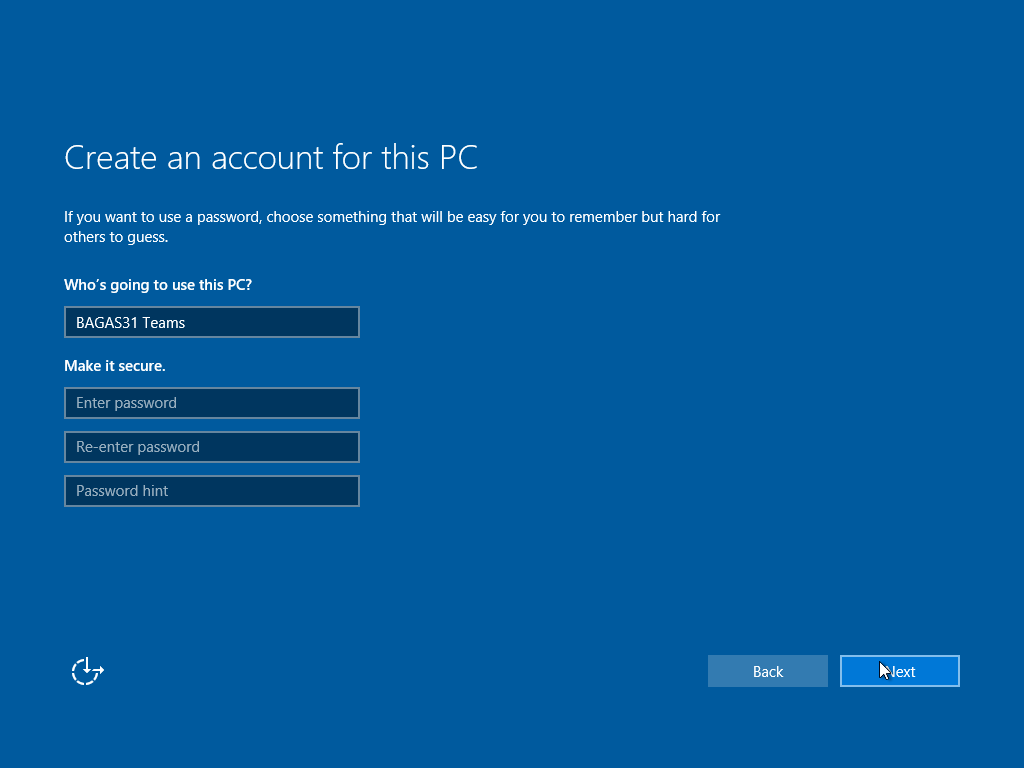Click into the Password hint field
Image resolution: width=1024 pixels, height=768 pixels.
pos(212,490)
